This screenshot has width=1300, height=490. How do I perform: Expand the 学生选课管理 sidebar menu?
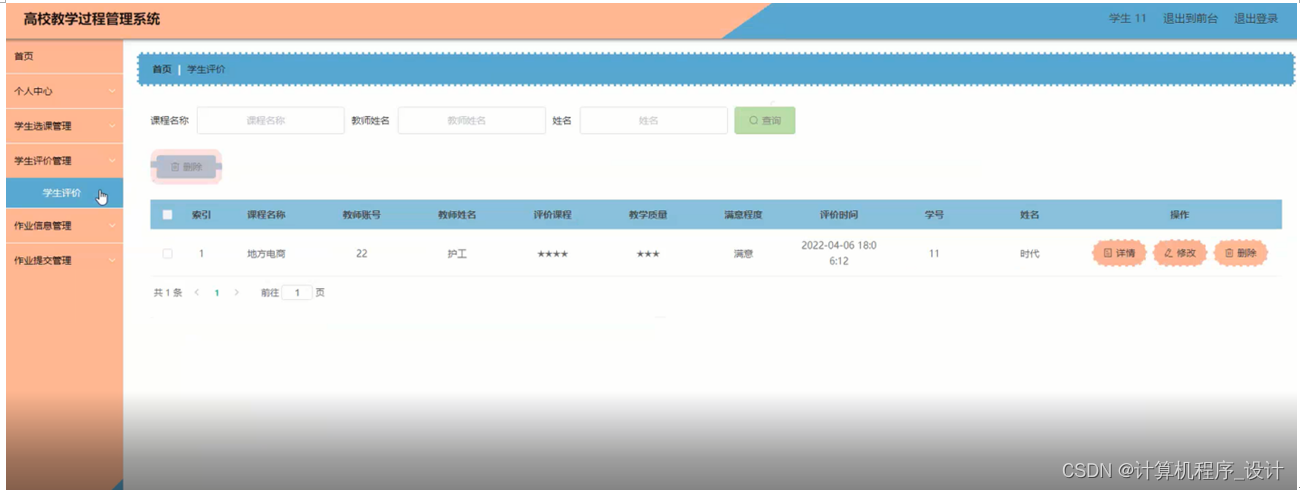64,126
